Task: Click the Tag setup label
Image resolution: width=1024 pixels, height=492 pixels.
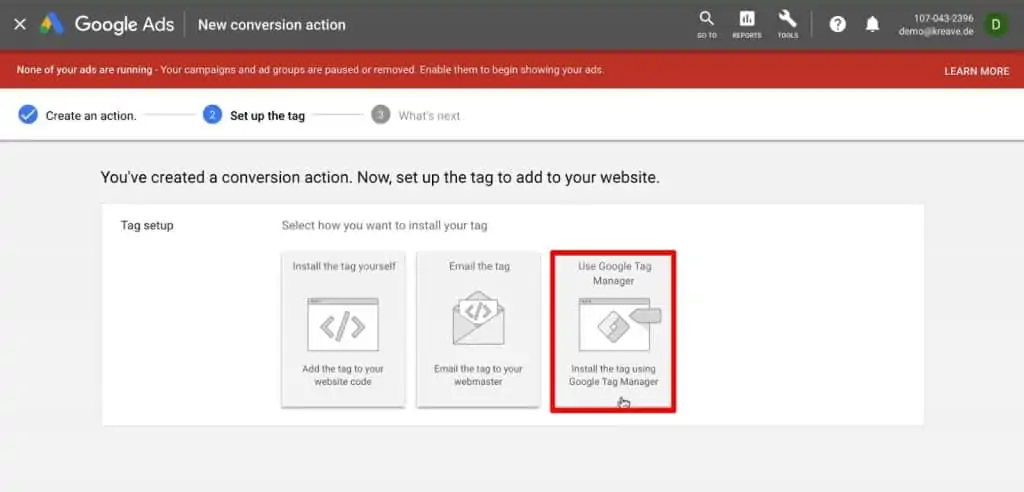Action: (147, 225)
